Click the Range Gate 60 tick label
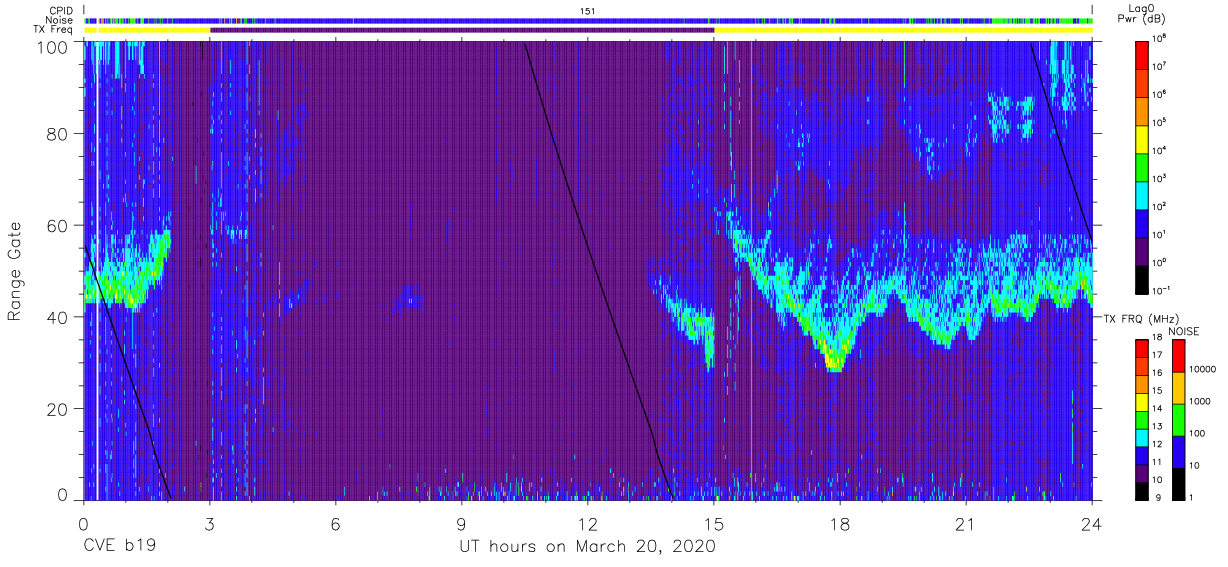Image resolution: width=1228 pixels, height=567 pixels. 57,226
